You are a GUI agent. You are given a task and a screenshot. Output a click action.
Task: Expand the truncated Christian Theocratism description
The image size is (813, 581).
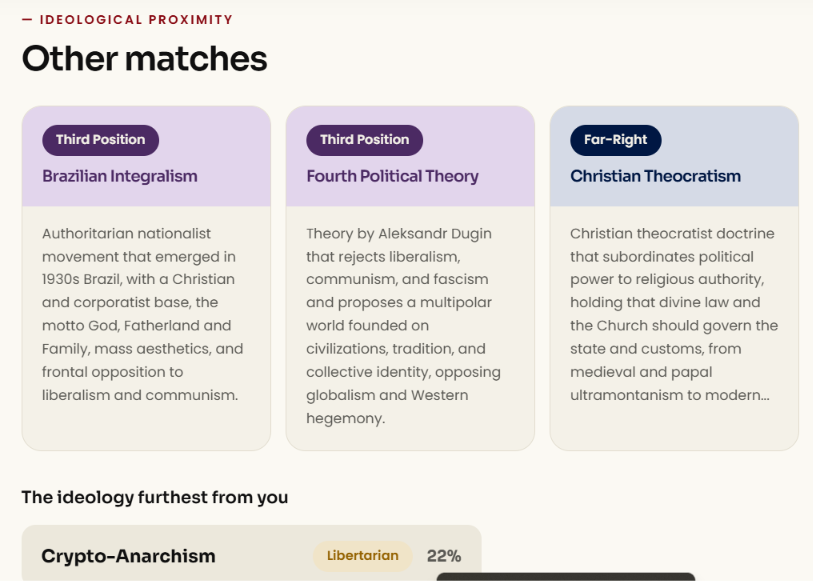[x=674, y=314]
